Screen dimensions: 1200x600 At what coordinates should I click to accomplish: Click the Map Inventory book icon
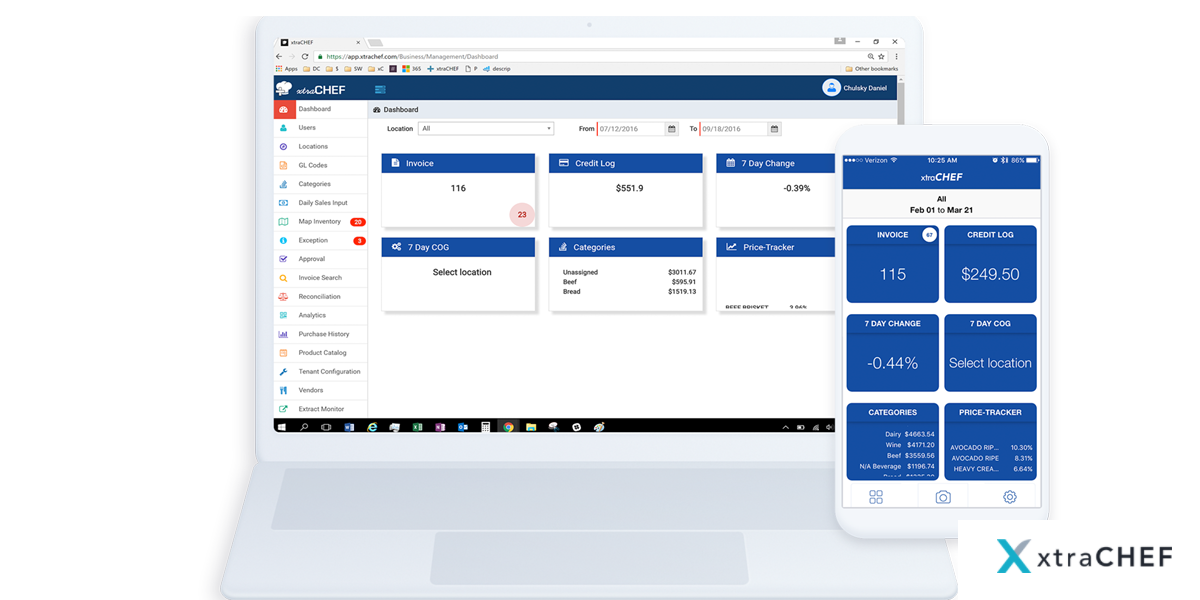(285, 221)
